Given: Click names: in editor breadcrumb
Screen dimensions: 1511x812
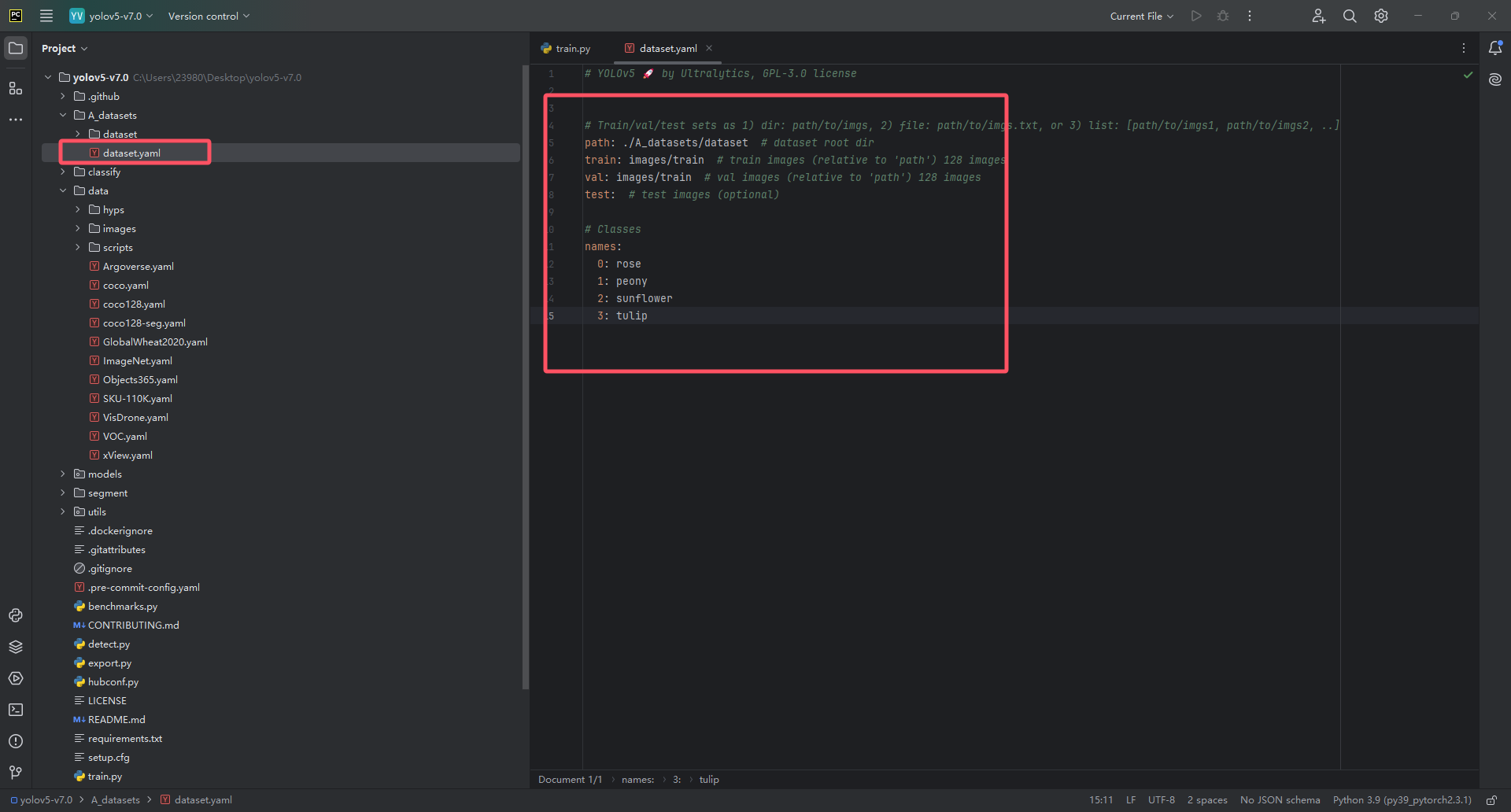Looking at the screenshot, I should 637,780.
